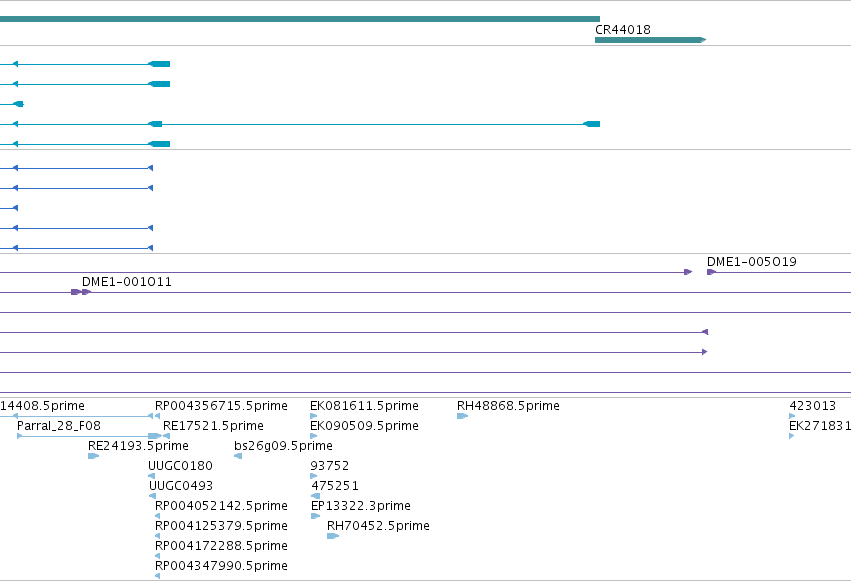Click the EK081611.5prime label
851x581 pixels.
[x=364, y=406]
